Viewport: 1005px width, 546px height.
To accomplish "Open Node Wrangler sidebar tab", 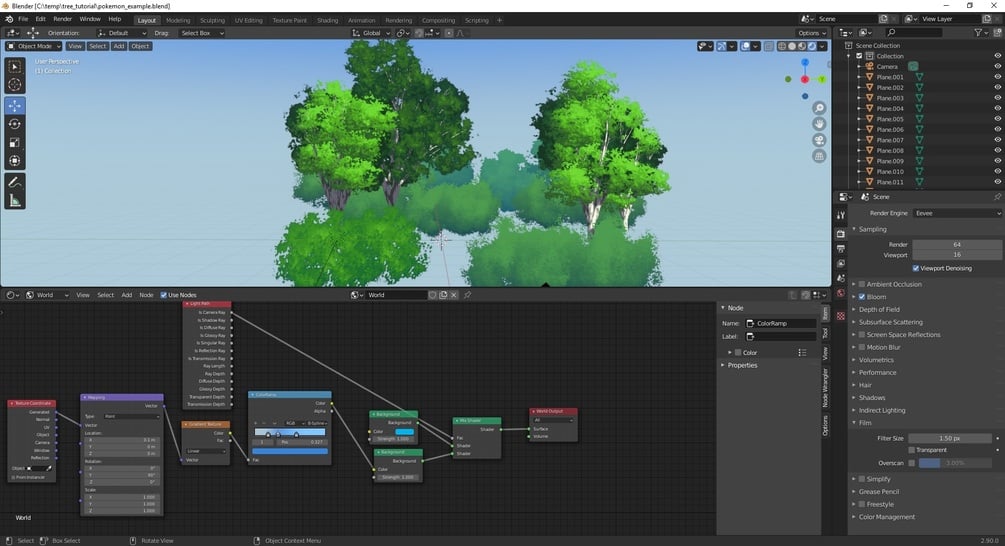I will (x=826, y=388).
